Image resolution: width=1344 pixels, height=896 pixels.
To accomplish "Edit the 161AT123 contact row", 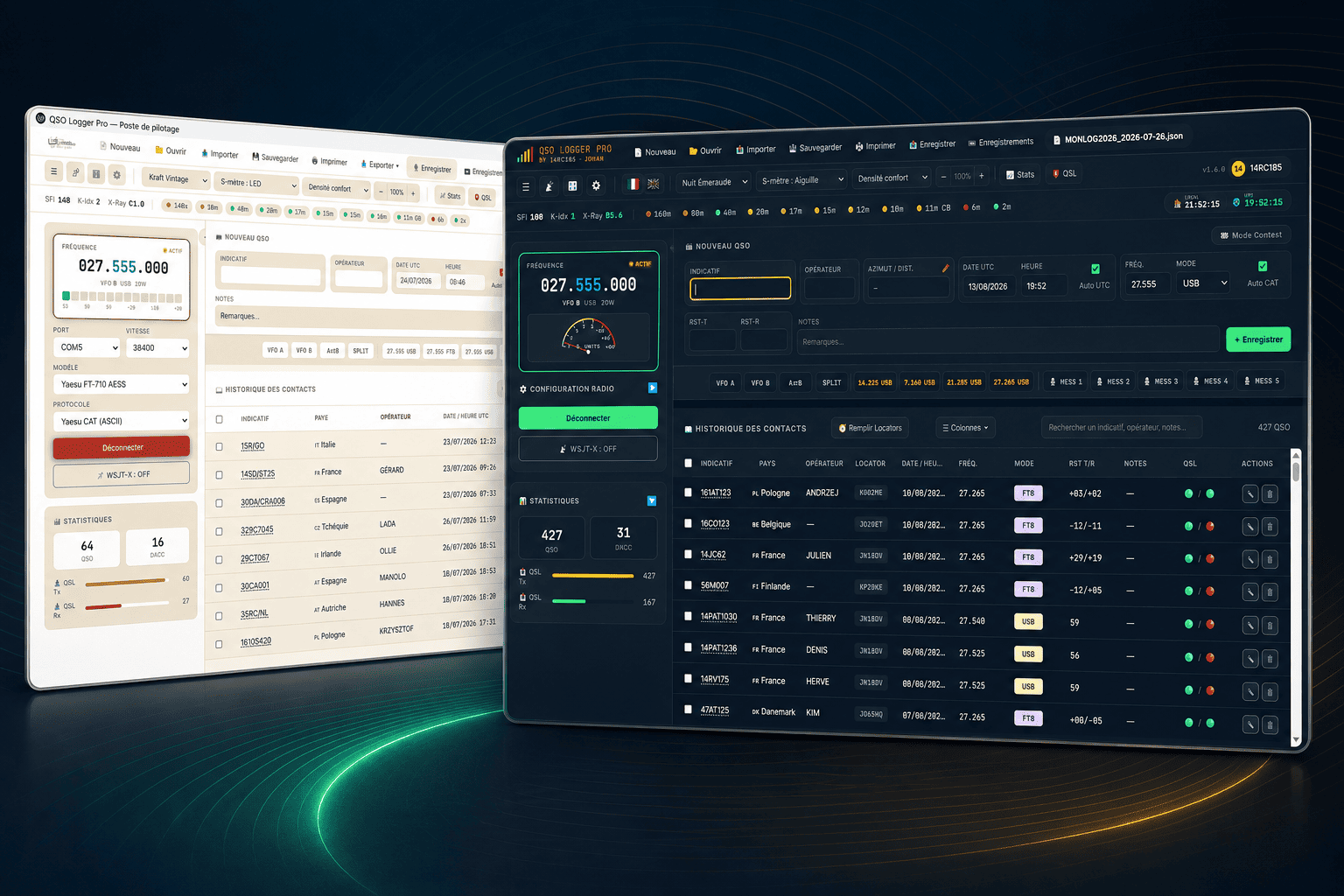I will click(x=1250, y=494).
